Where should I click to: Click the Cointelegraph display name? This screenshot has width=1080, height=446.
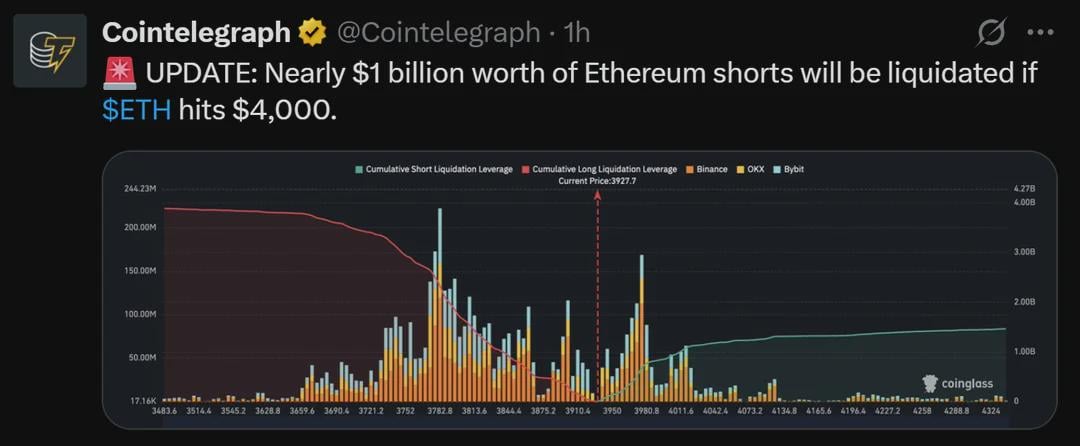click(x=196, y=32)
